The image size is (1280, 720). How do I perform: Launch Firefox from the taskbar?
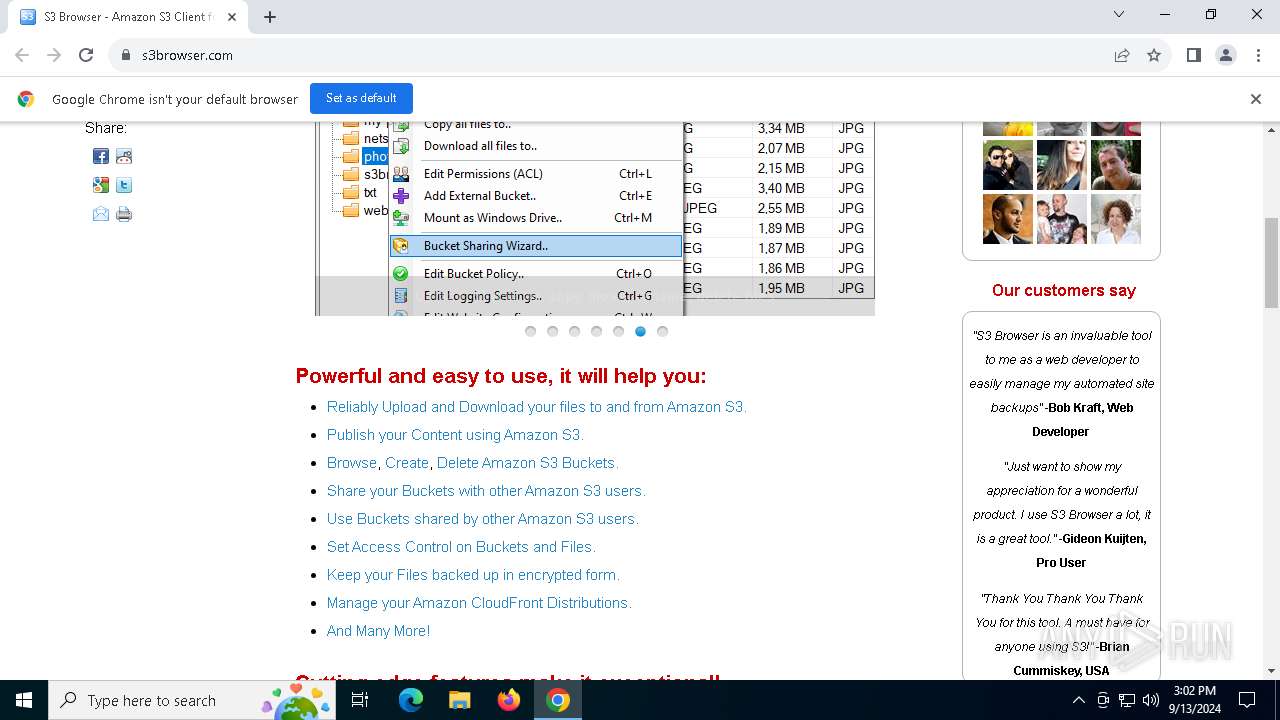(x=509, y=700)
